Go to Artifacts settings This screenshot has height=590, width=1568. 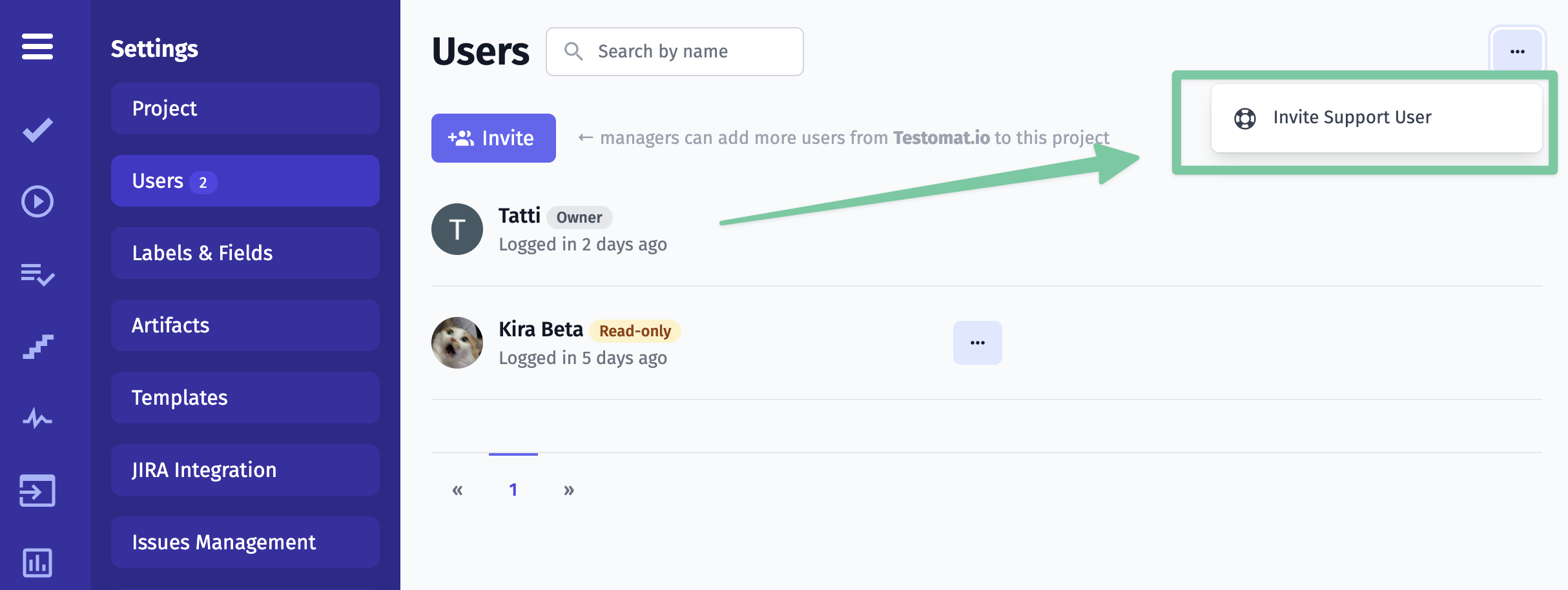tap(245, 325)
